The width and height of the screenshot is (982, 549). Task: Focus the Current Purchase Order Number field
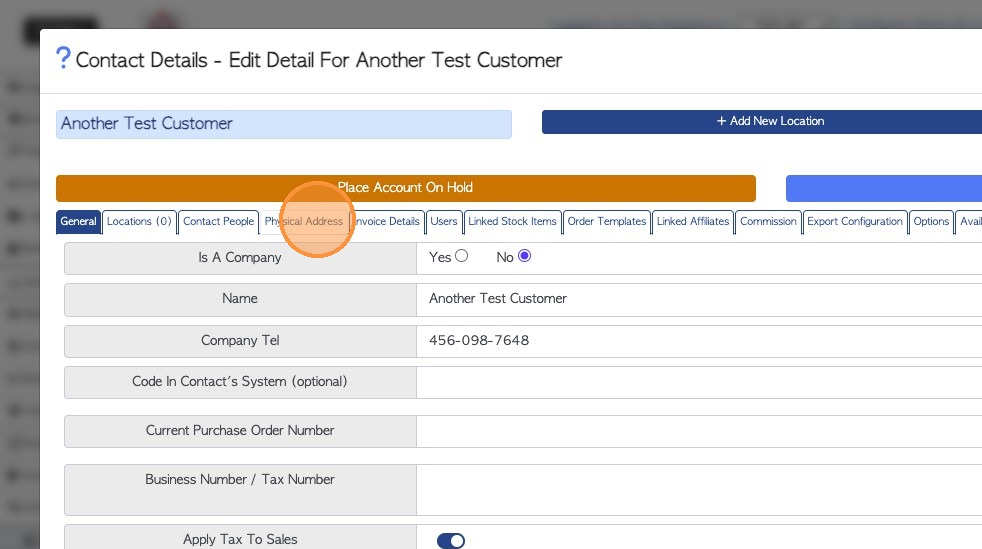(700, 431)
